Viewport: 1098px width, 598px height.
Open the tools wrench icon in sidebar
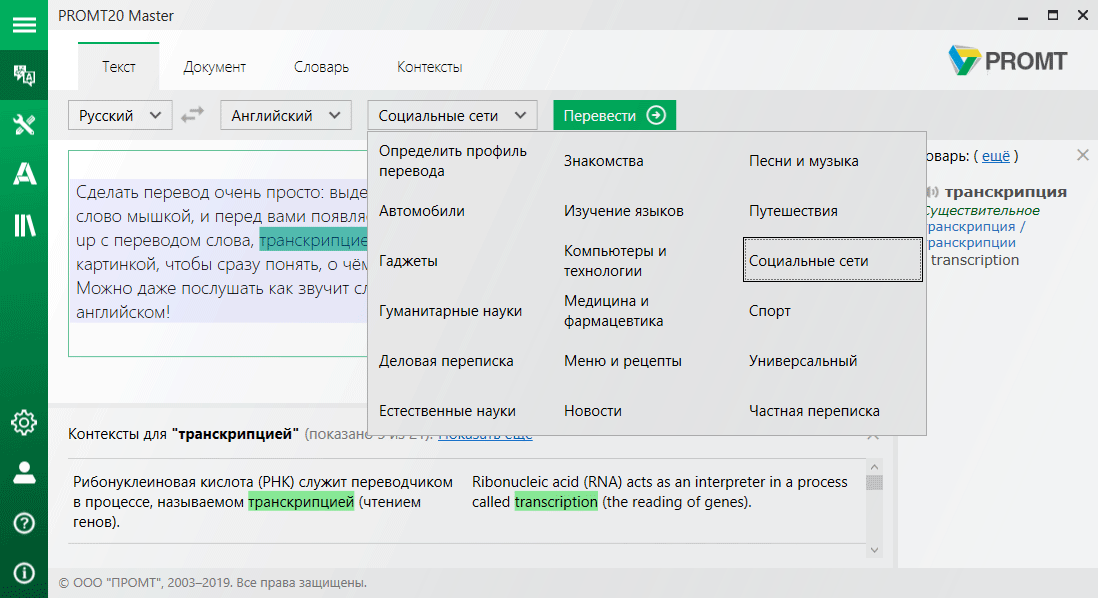pyautogui.click(x=24, y=125)
